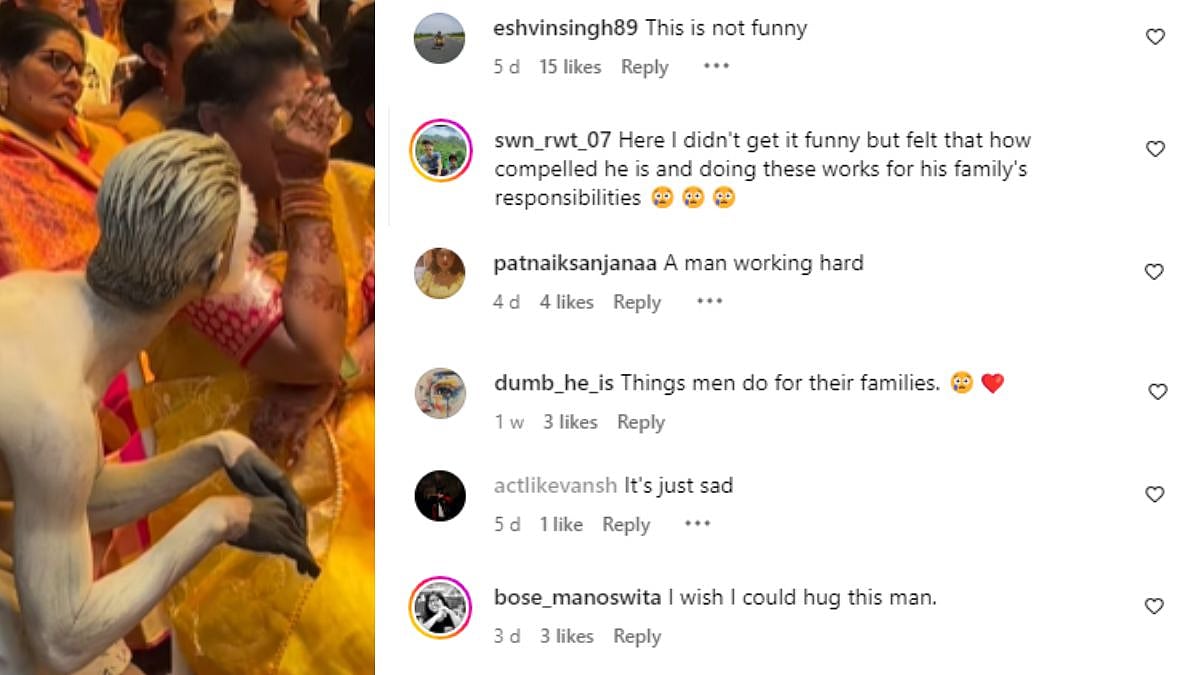Screen dimensions: 1200x675
Task: Heart the comment by patnaiksanjanaa
Action: [x=1155, y=272]
